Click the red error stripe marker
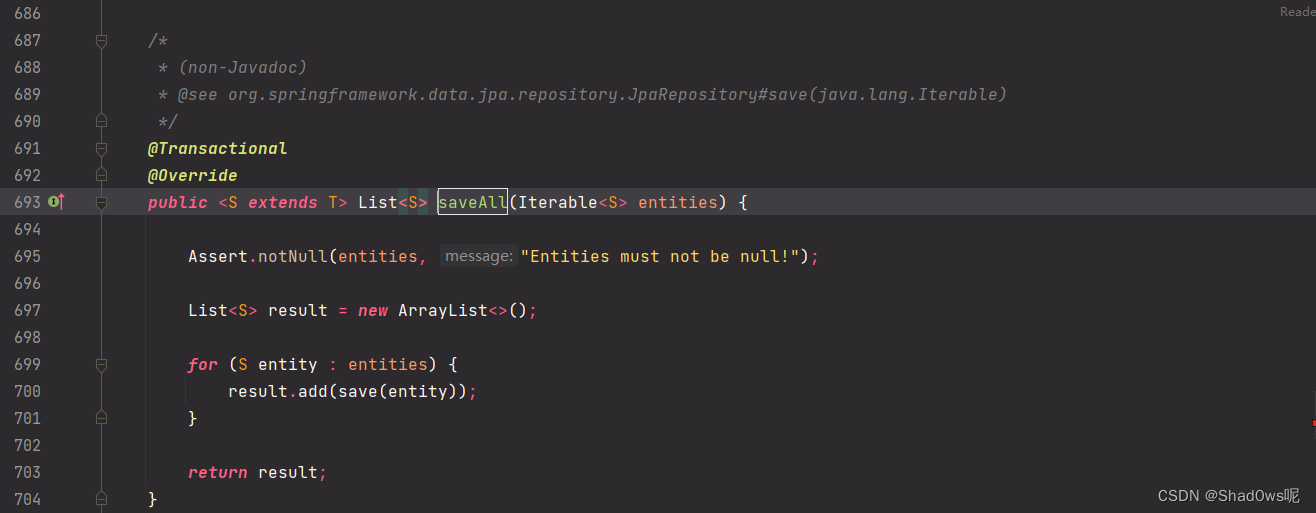This screenshot has height=513, width=1316. click(1313, 423)
